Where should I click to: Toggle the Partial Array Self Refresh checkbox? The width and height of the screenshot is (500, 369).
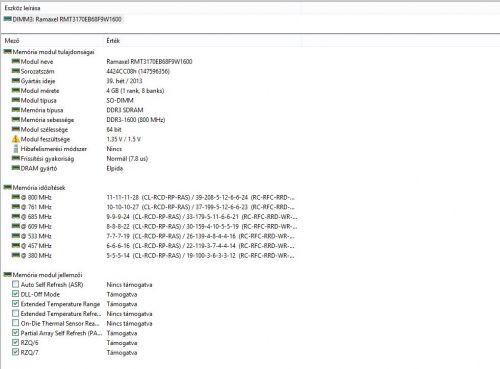point(15,332)
